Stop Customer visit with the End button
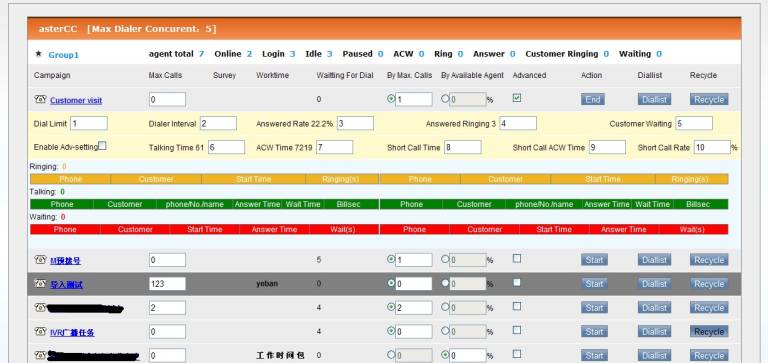 click(x=593, y=99)
